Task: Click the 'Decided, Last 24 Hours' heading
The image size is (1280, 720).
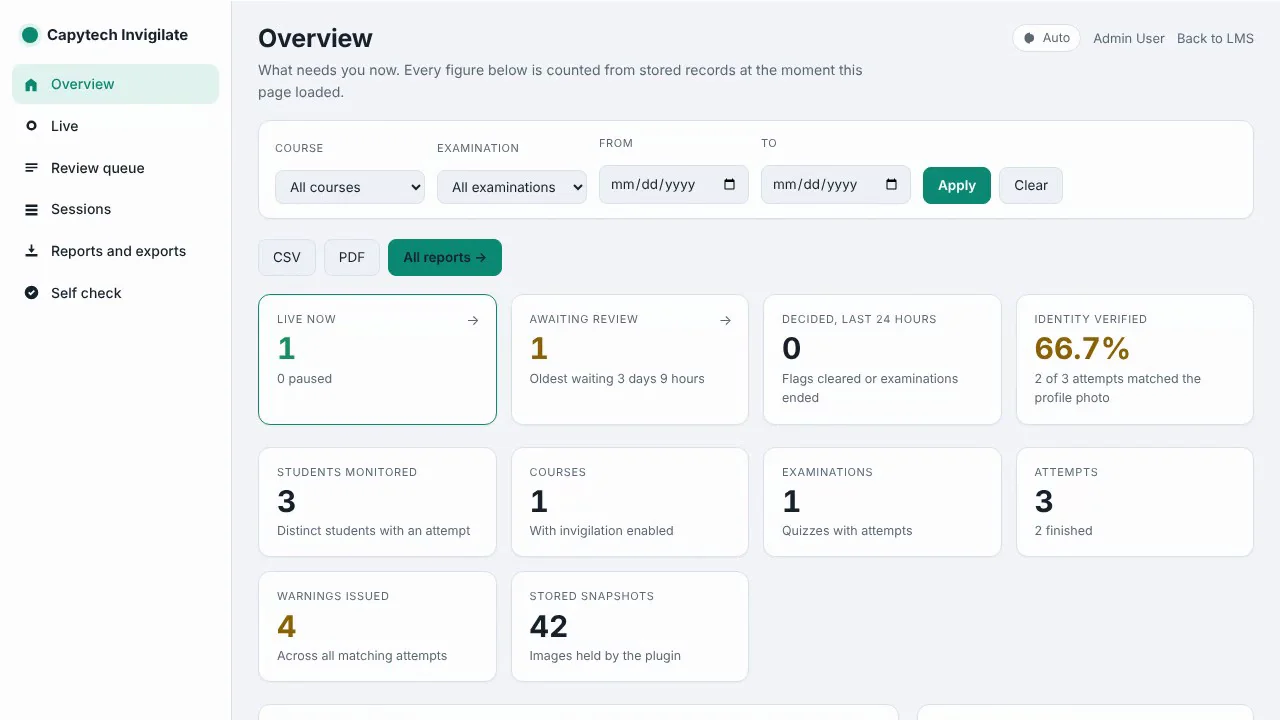Action: click(x=859, y=319)
